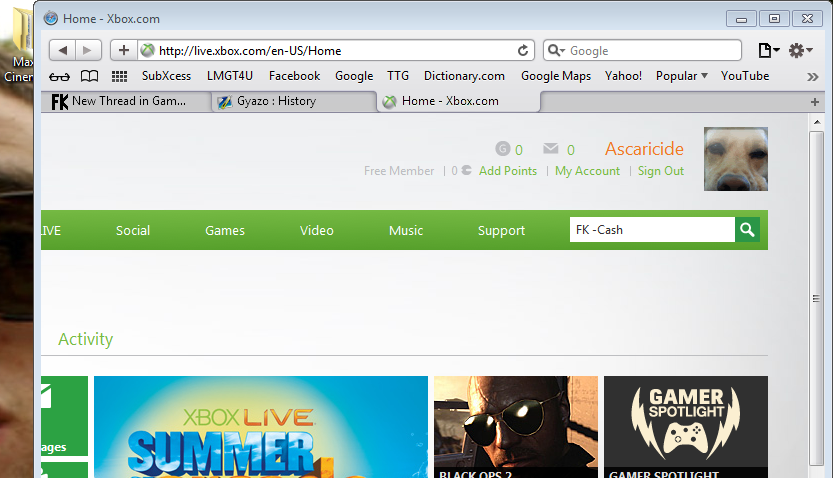Click the Add Points link

[508, 170]
